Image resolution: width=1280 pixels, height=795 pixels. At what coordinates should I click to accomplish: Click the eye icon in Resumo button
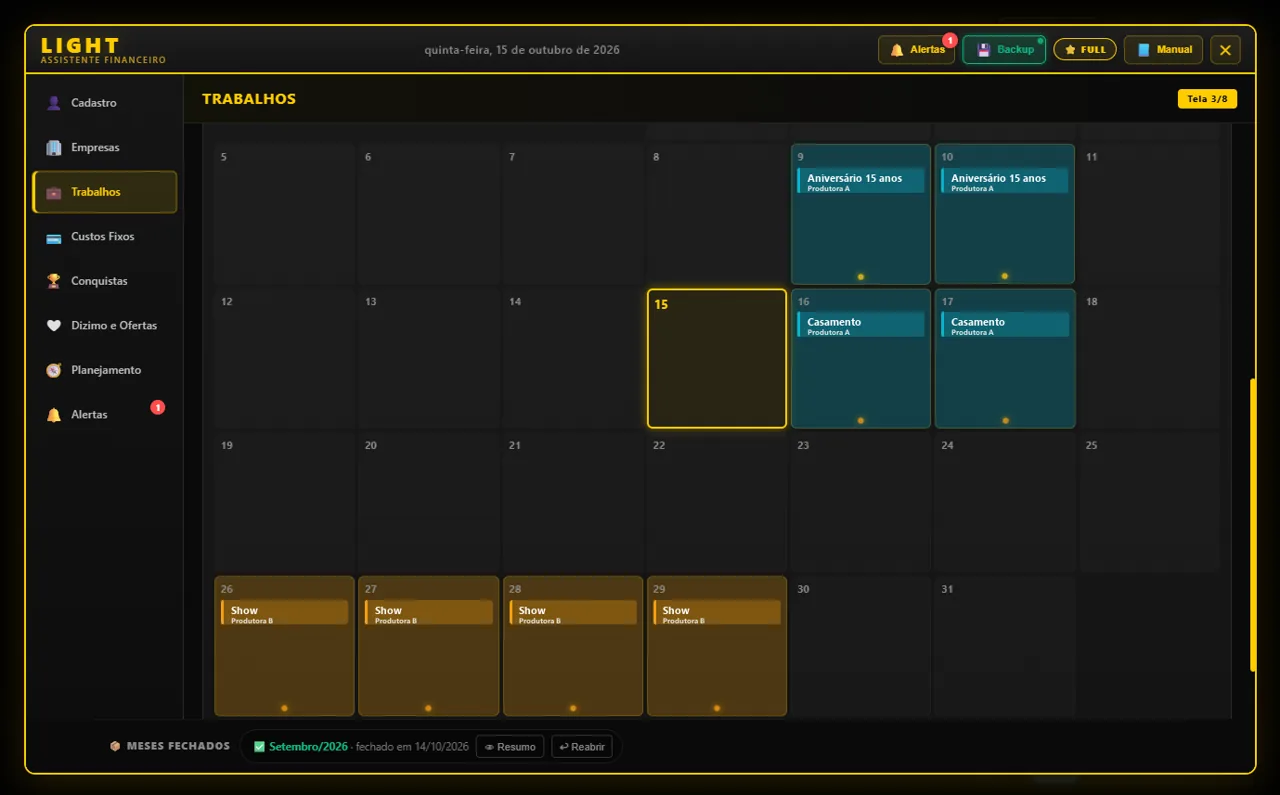(x=490, y=747)
